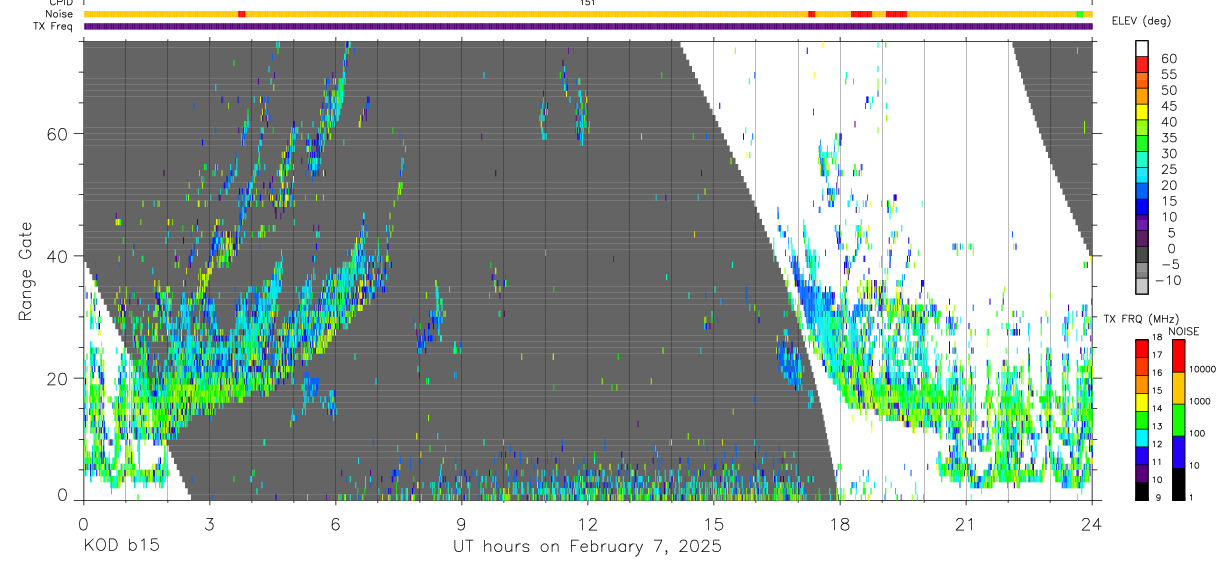Click x-axis tick label '12'
Image resolution: width=1228 pixels, height=567 pixels.
click(587, 523)
